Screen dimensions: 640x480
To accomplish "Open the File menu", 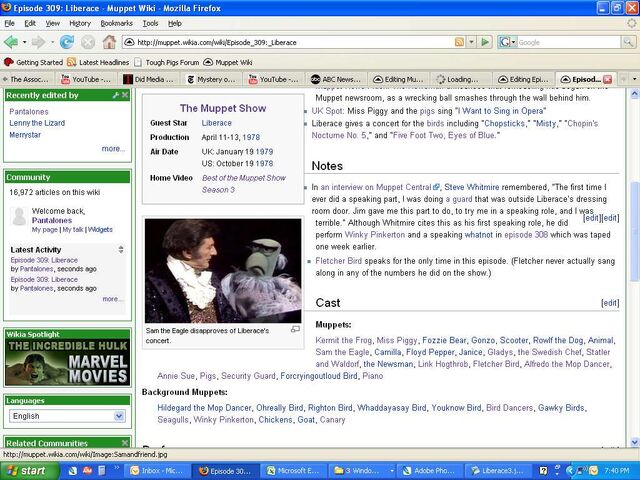I will (10, 24).
